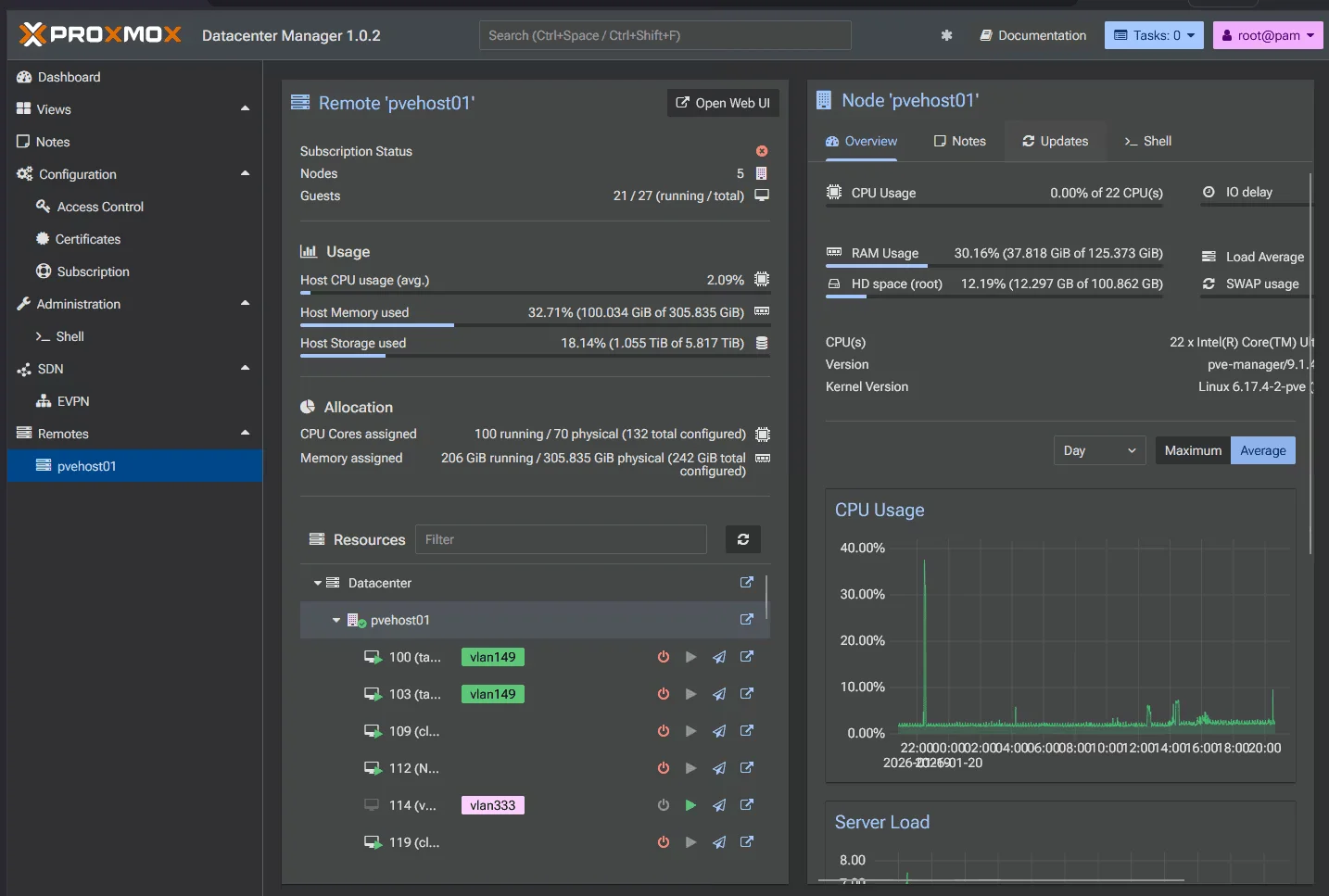Open the root@pam user menu
1329x896 pixels.
pyautogui.click(x=1267, y=35)
